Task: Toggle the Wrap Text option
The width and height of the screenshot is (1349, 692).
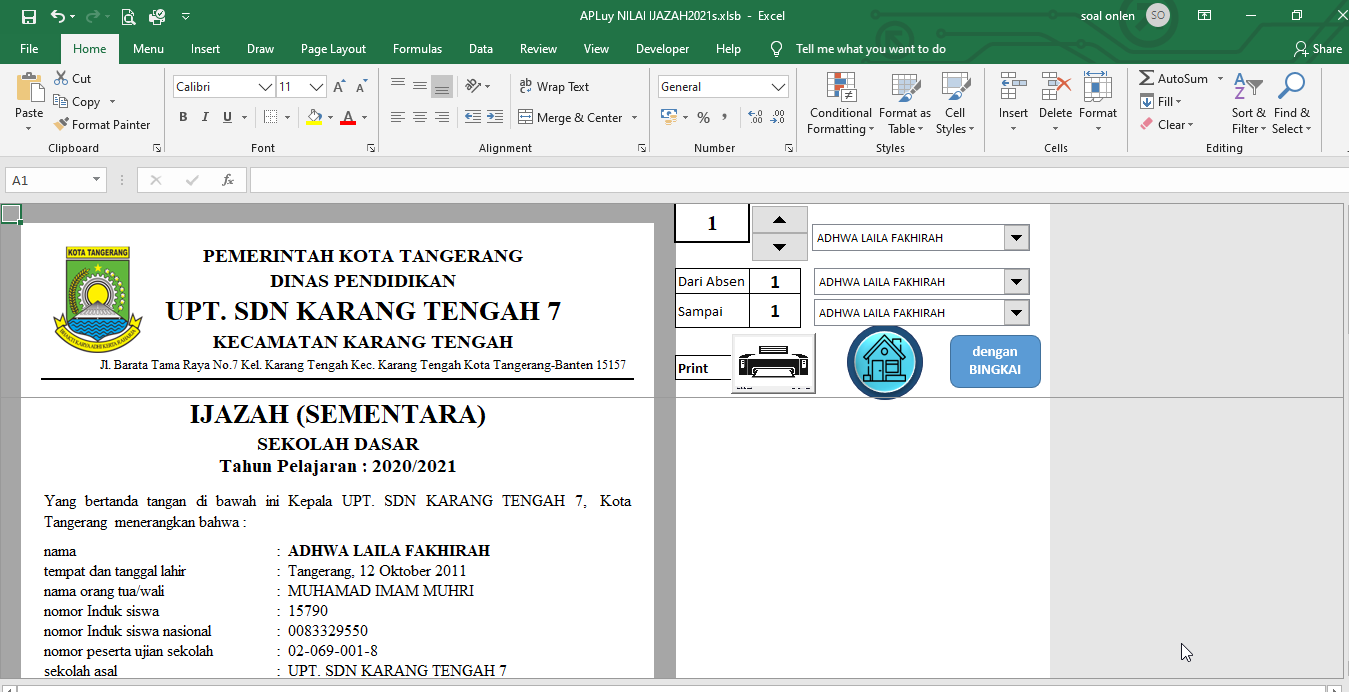Action: coord(554,87)
